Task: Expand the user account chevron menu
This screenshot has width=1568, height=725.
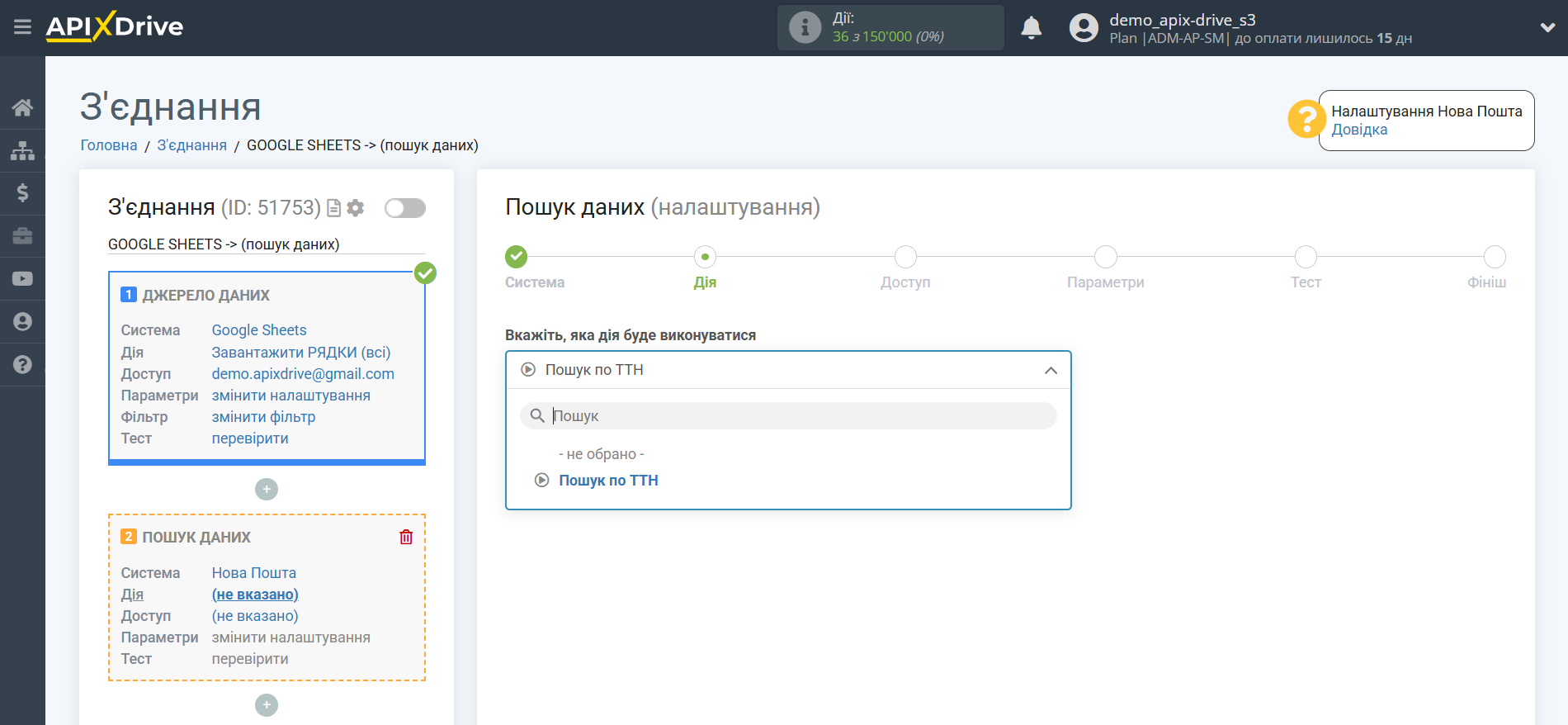Action: 1547,27
